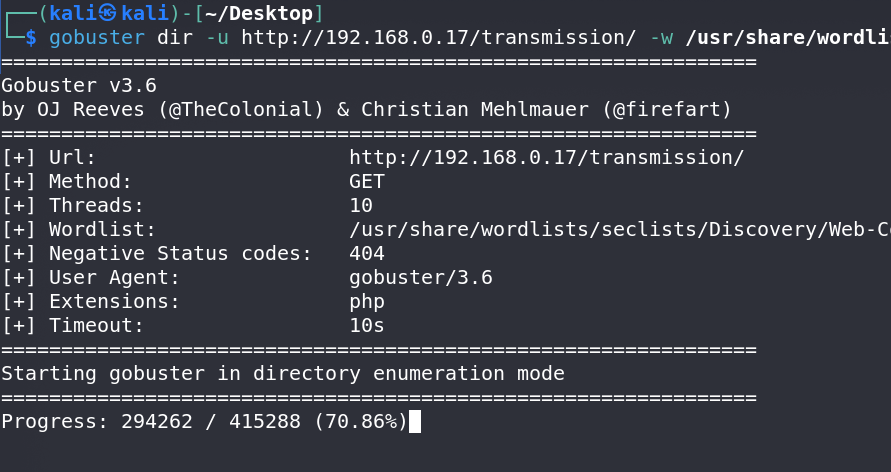The image size is (891, 472).
Task: Click the Extensions php value
Action: coord(367,302)
